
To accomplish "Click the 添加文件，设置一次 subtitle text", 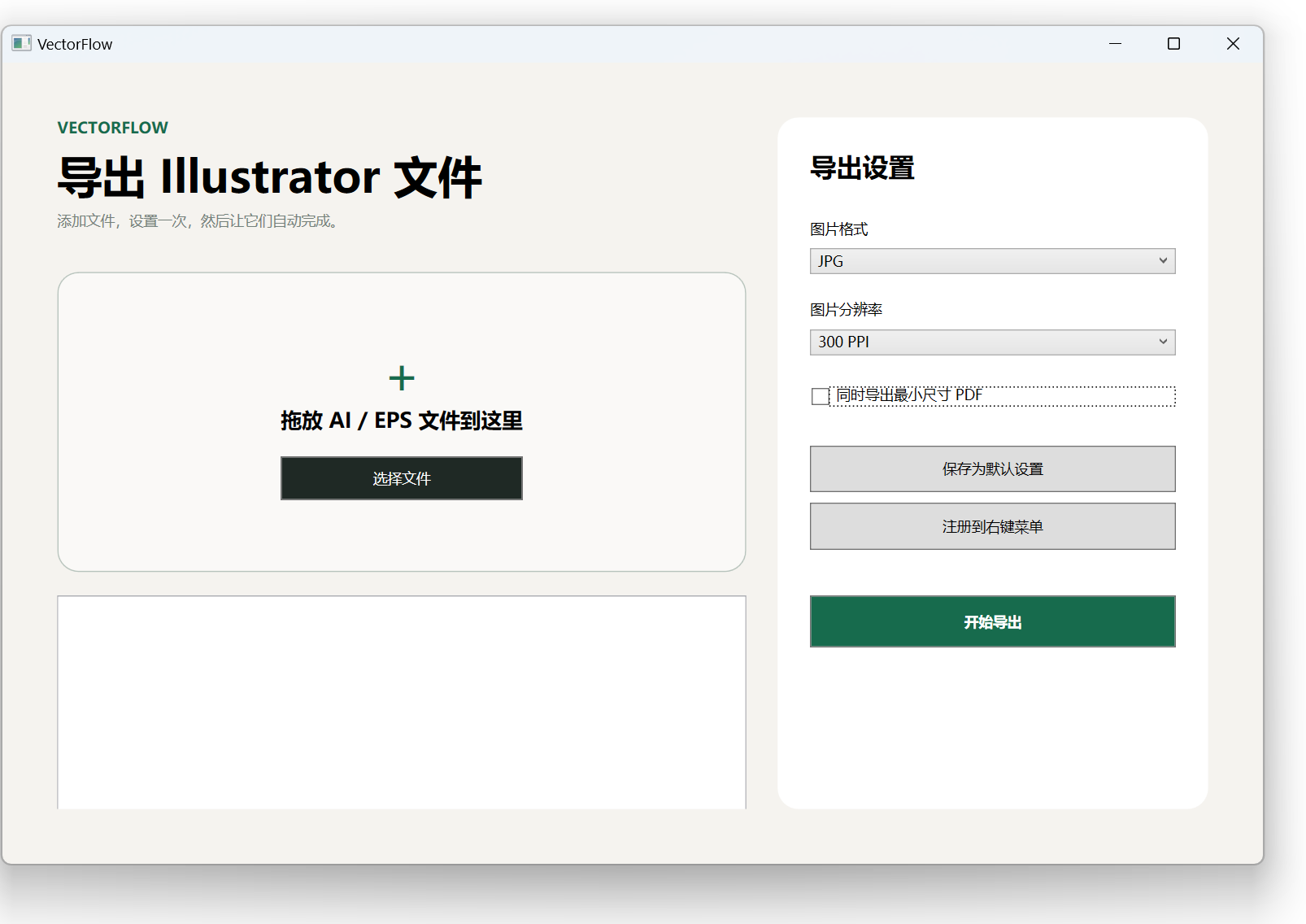I will [x=198, y=221].
